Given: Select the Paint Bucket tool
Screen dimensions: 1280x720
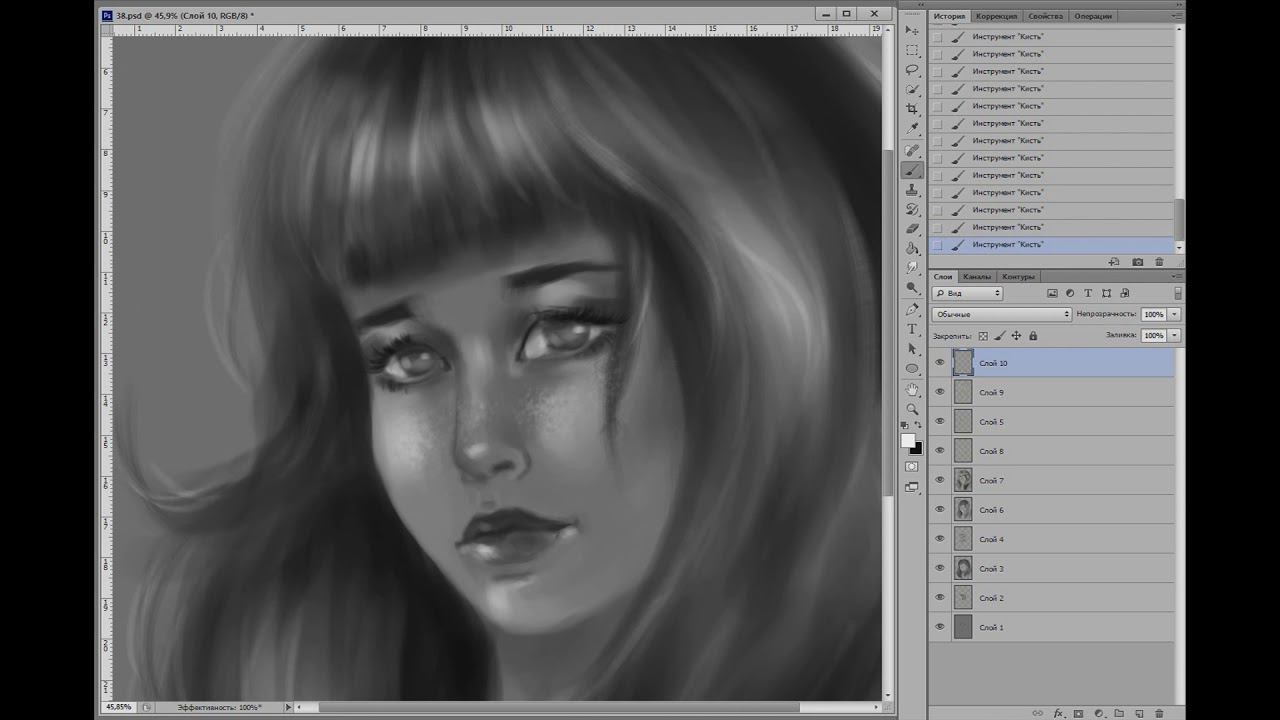Looking at the screenshot, I should click(x=912, y=248).
